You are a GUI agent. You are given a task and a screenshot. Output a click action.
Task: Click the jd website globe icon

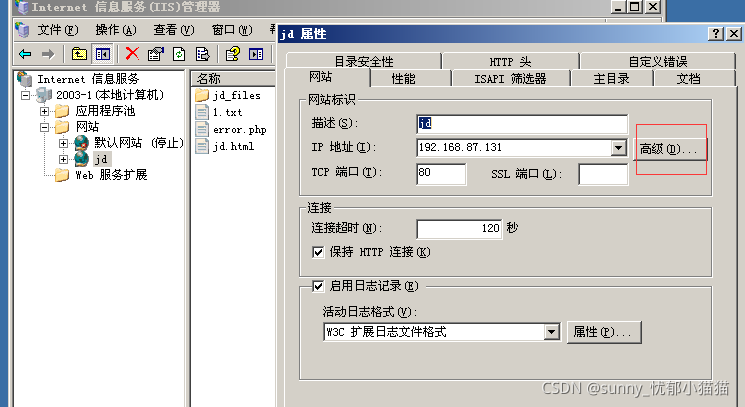coord(82,159)
